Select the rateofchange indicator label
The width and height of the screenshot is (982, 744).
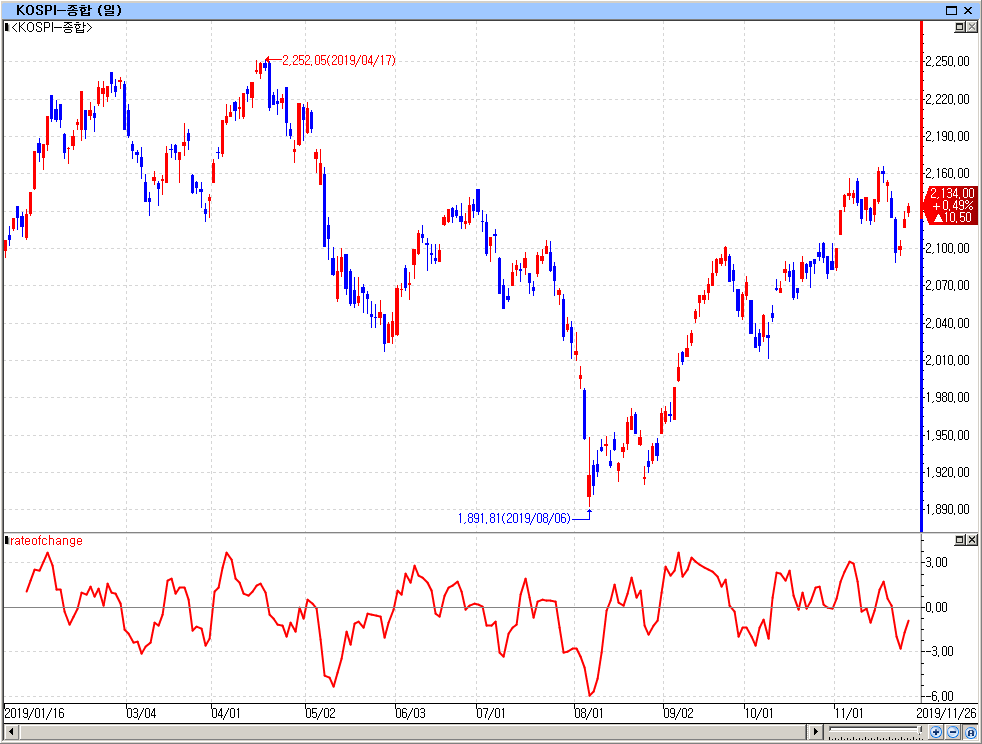coord(46,540)
